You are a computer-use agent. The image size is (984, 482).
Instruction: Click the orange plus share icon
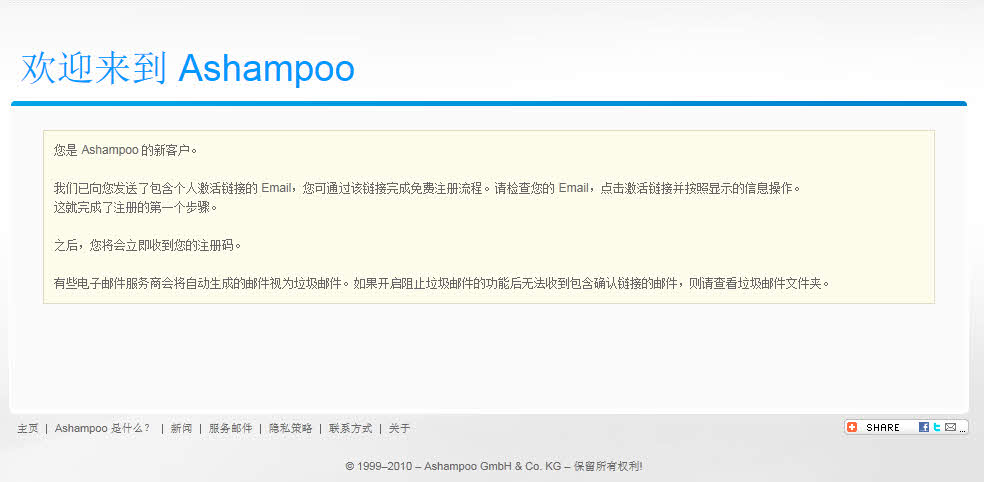coord(852,427)
